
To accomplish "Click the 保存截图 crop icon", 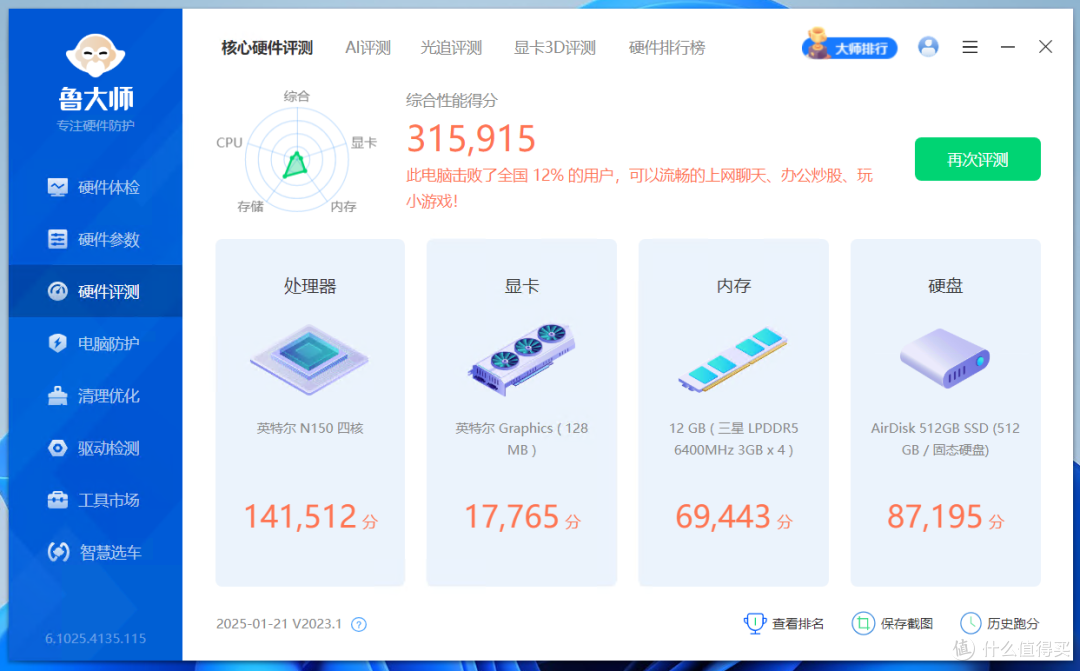I will tap(863, 623).
